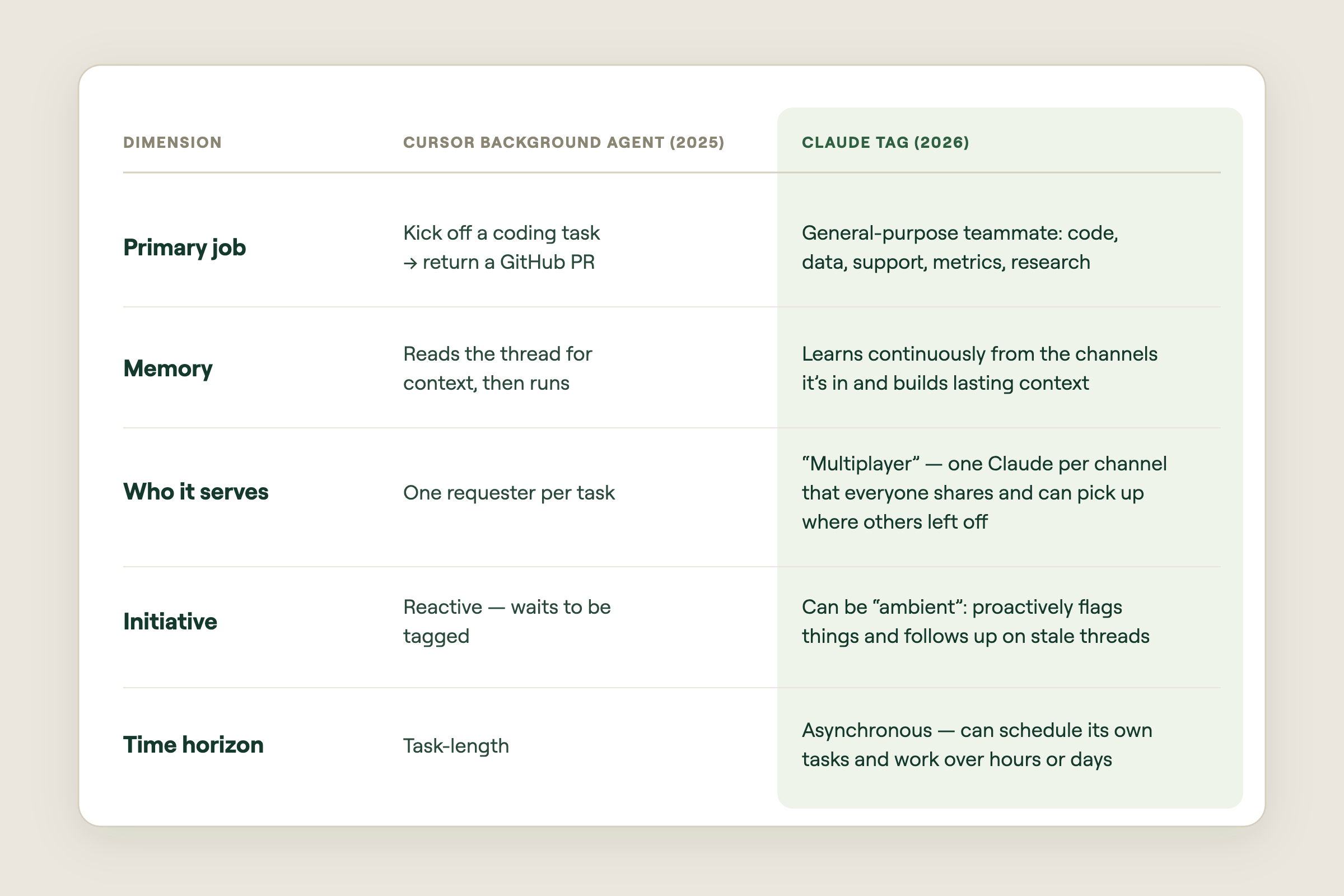Click 'Kick off a coding task' text
Screen dimensions: 1344x896
click(501, 233)
